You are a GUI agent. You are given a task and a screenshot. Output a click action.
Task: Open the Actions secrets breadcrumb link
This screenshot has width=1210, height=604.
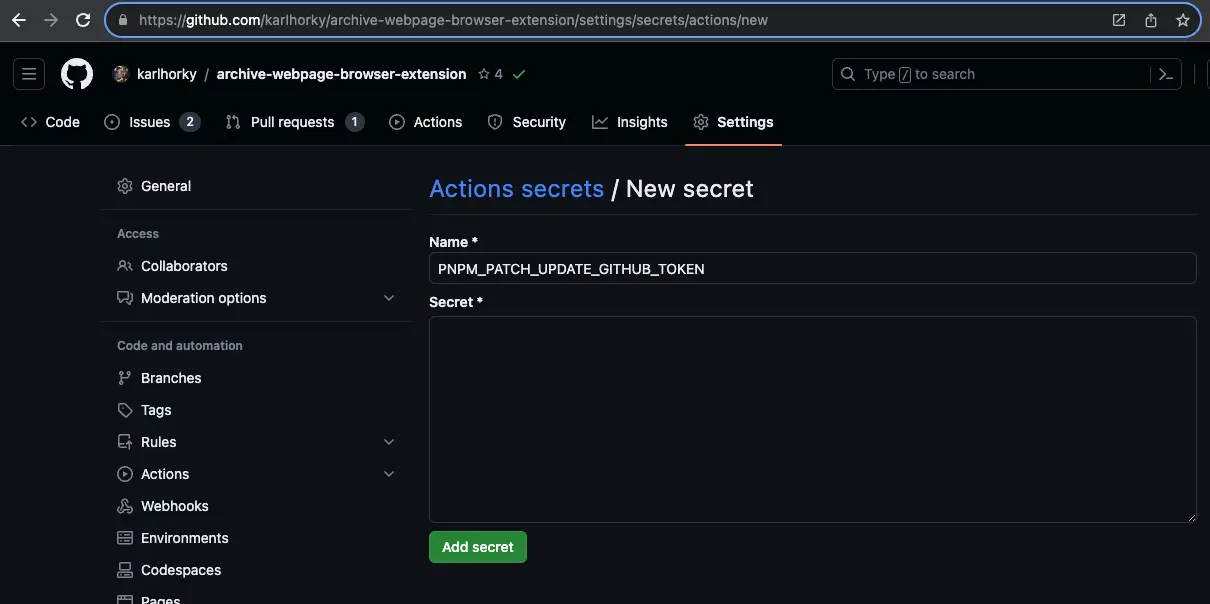click(x=517, y=189)
